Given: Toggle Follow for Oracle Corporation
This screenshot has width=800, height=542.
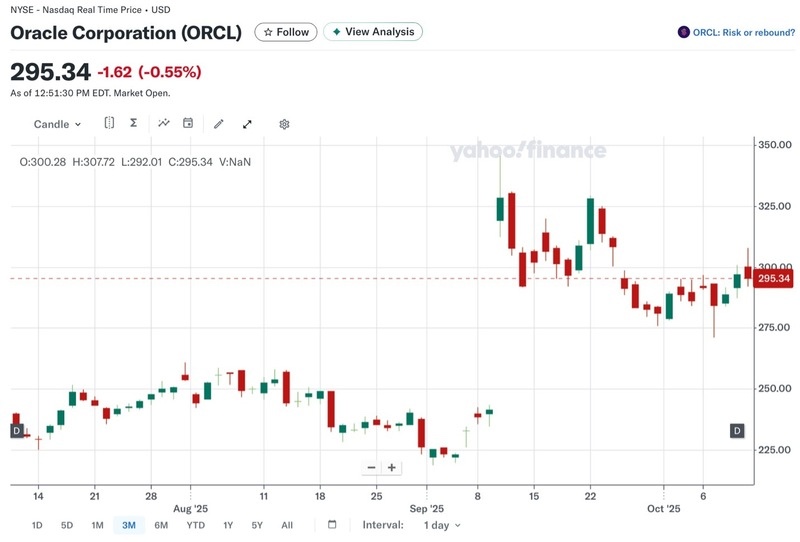Looking at the screenshot, I should tap(286, 32).
